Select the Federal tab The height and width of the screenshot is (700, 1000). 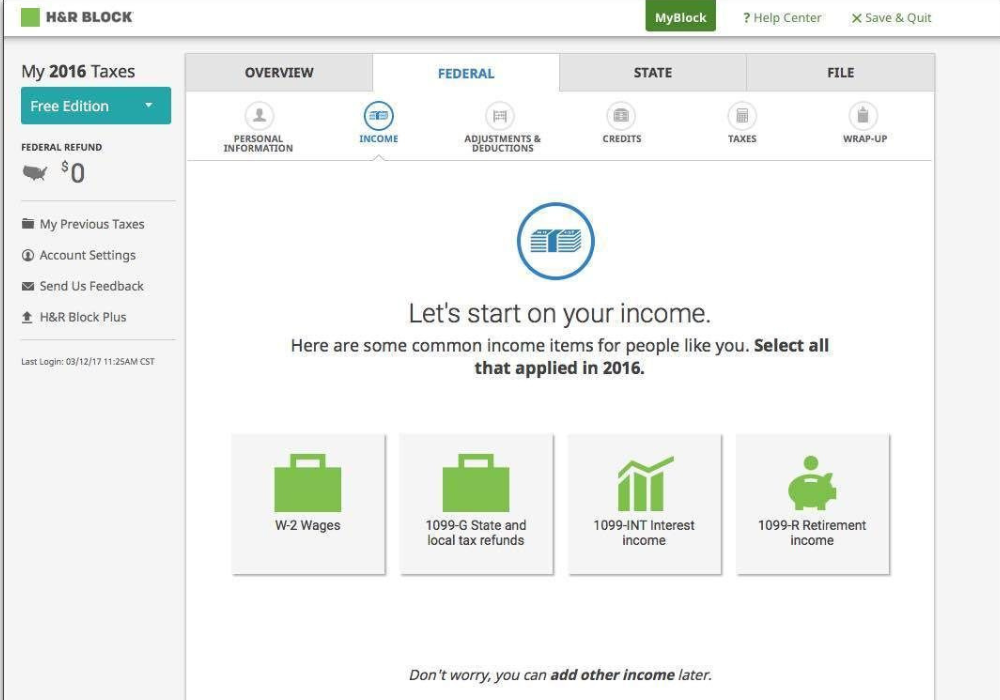466,73
